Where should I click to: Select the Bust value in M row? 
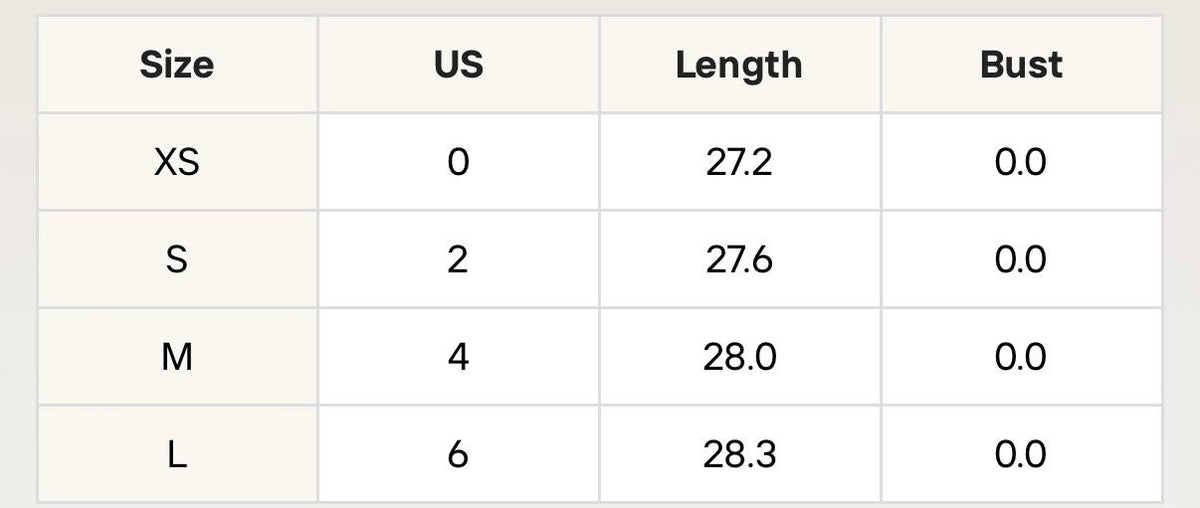pyautogui.click(x=1021, y=357)
